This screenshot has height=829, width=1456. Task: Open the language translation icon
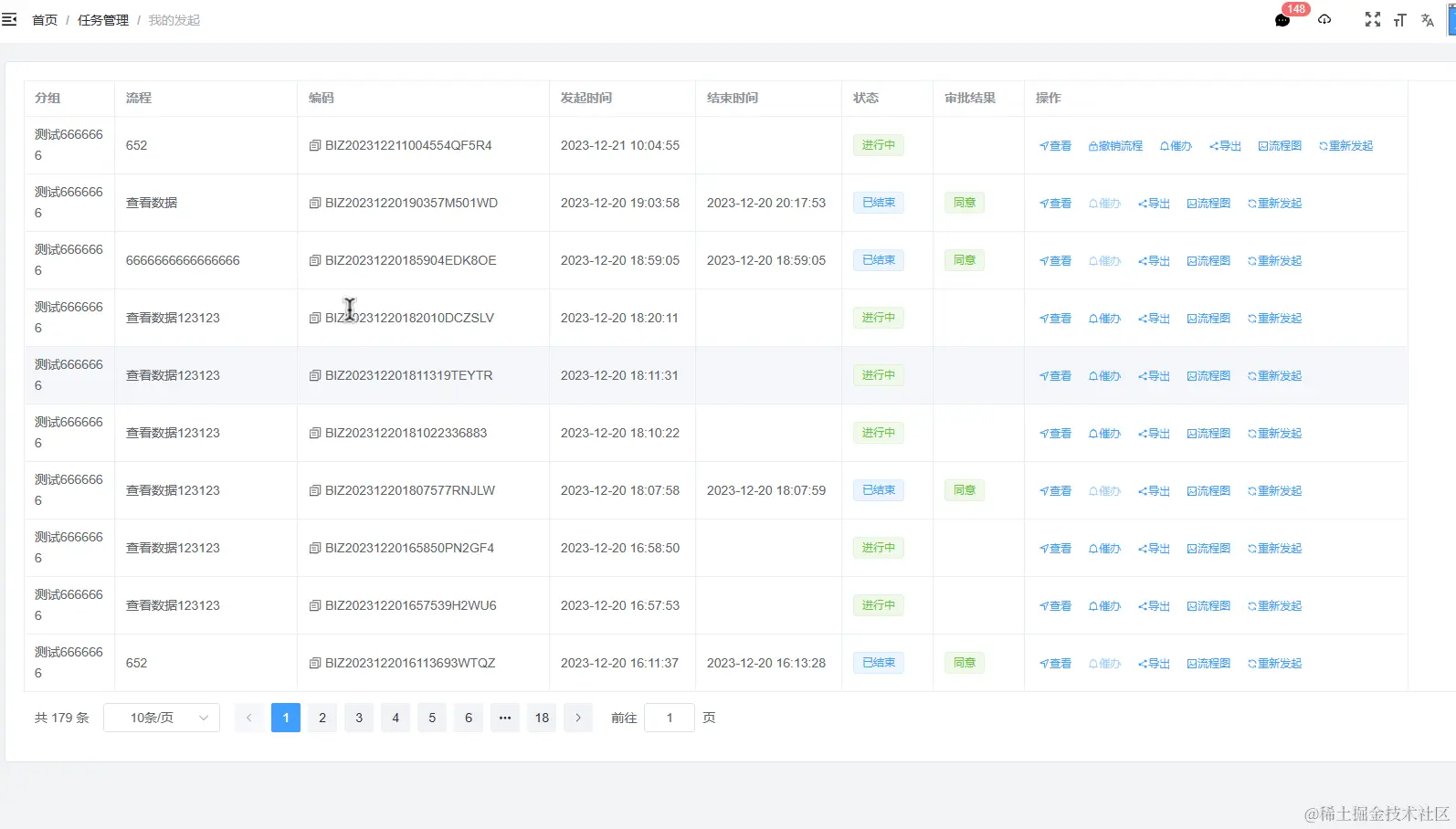pos(1428,20)
